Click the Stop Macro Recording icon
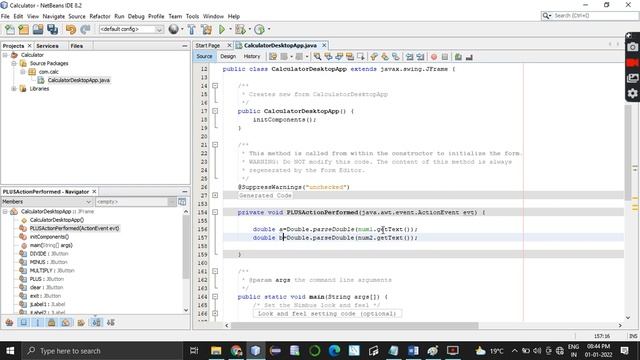640x360 pixels. [x=445, y=57]
